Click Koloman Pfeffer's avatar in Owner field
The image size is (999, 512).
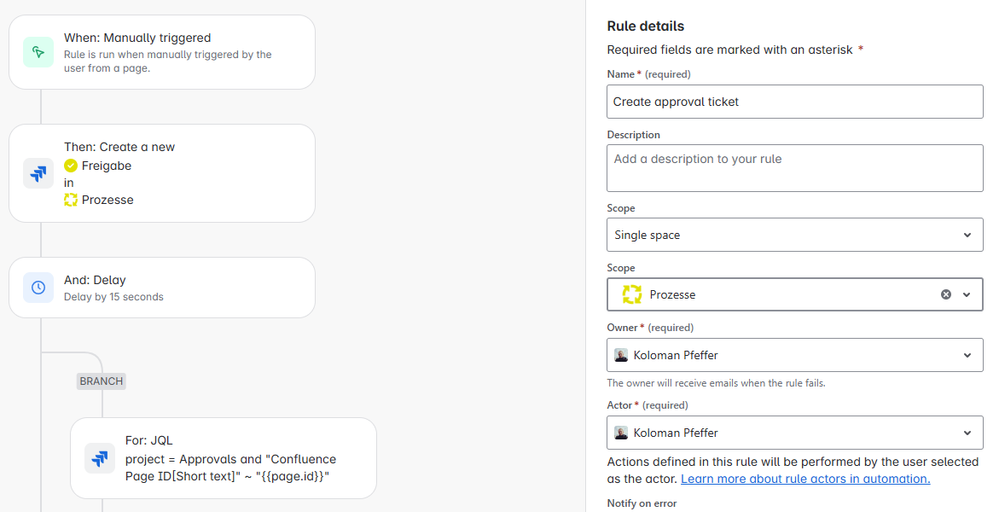[621, 355]
